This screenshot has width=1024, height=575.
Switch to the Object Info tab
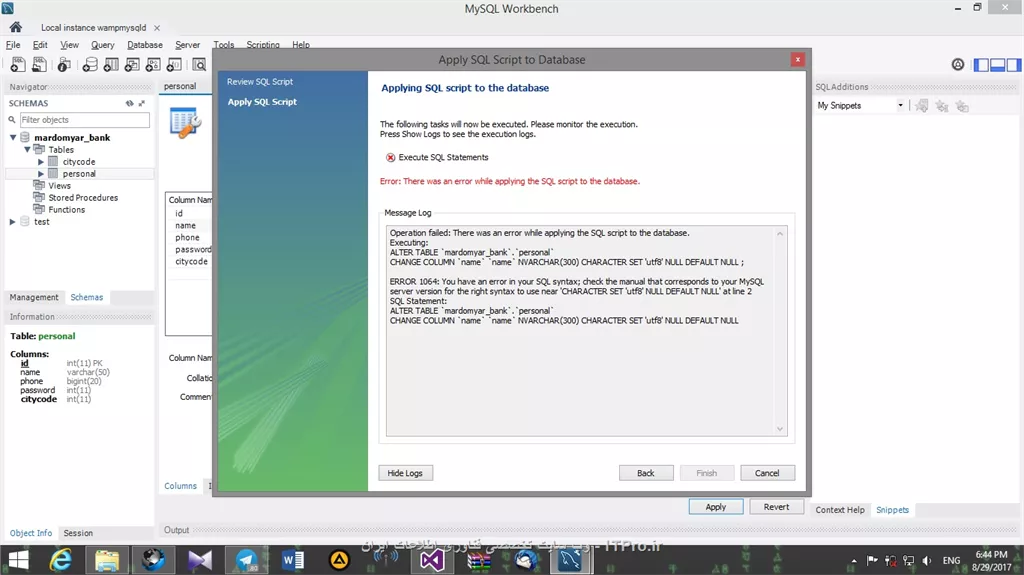tap(31, 533)
